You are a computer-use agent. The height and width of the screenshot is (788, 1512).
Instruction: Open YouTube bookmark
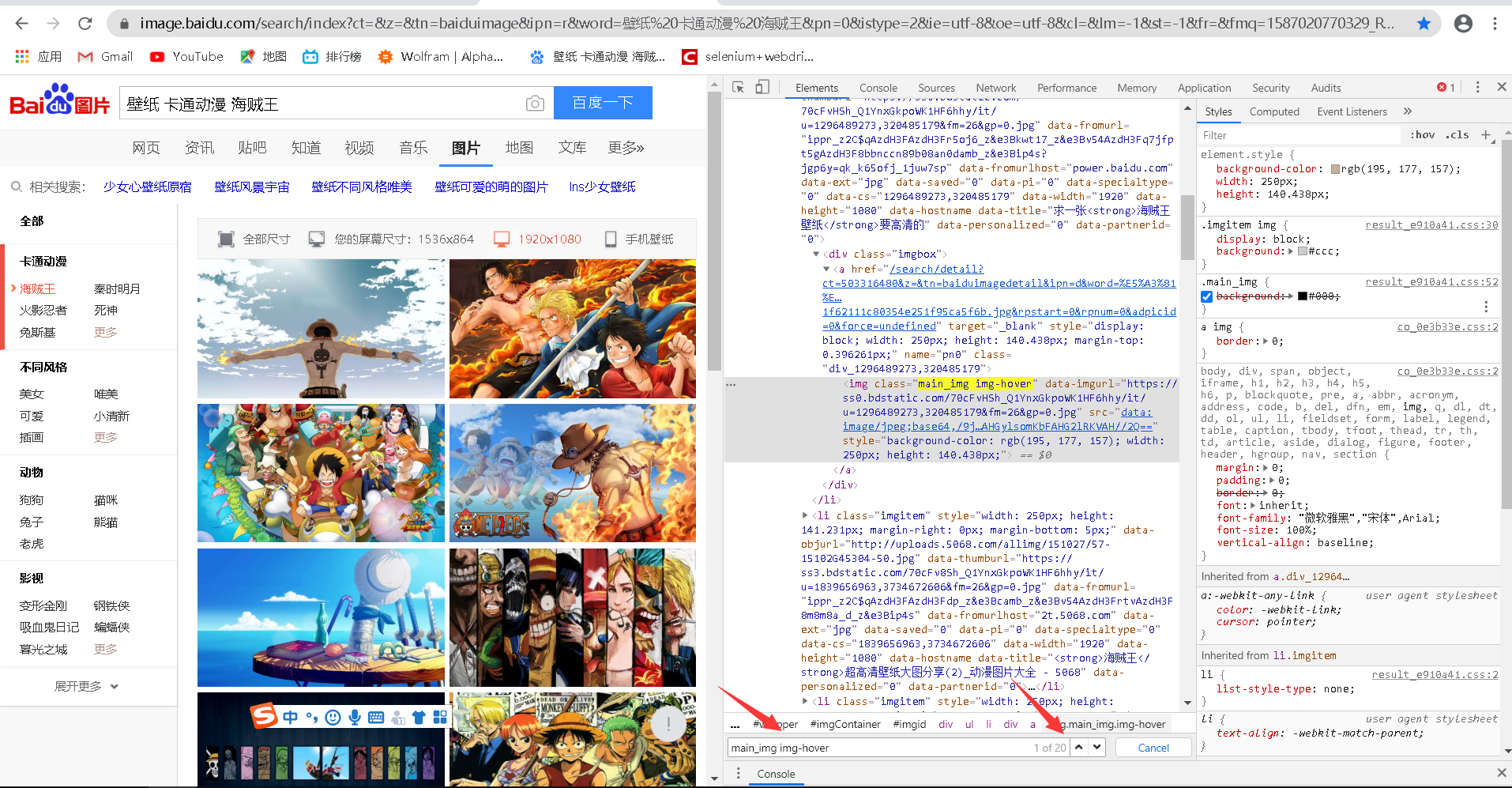tap(186, 57)
